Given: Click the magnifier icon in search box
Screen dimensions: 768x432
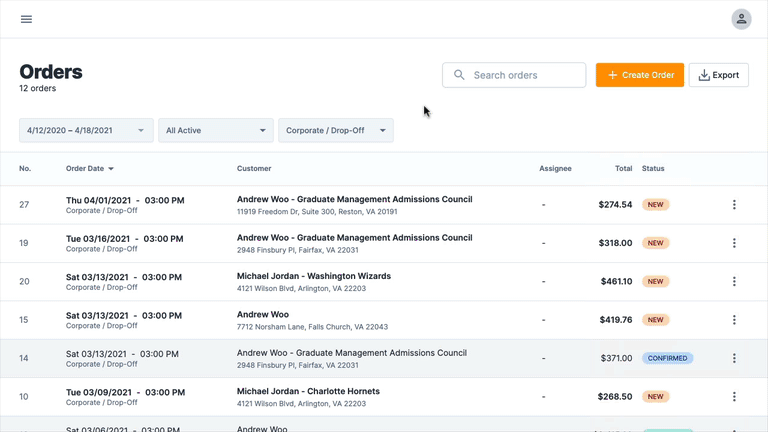Looking at the screenshot, I should [x=459, y=75].
